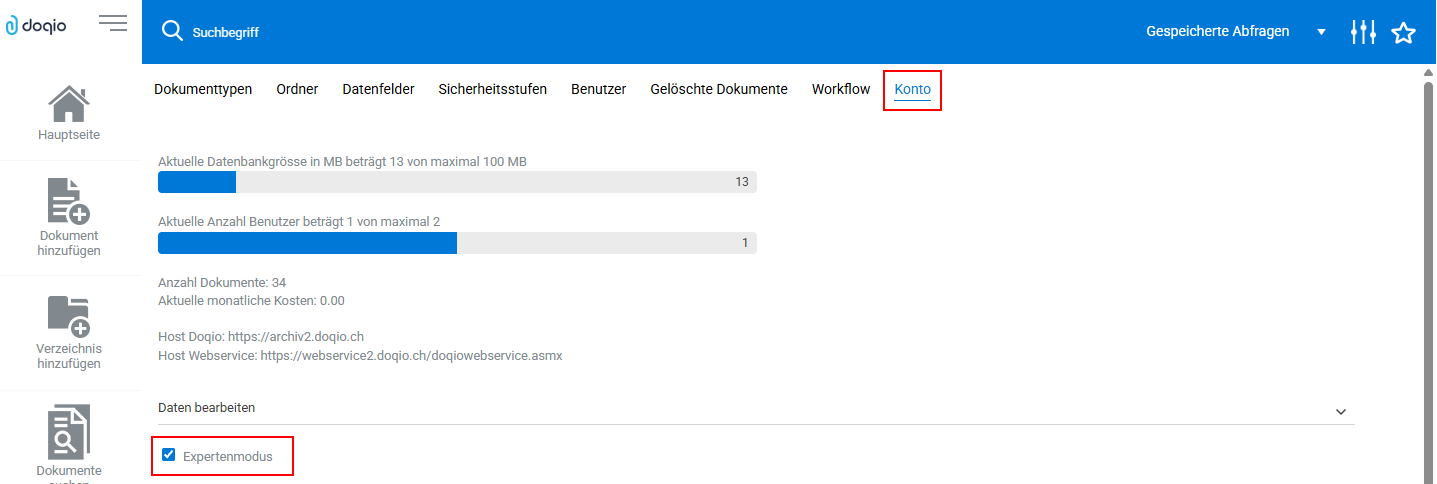
Task: Click the doqio logo
Action: coord(36,26)
